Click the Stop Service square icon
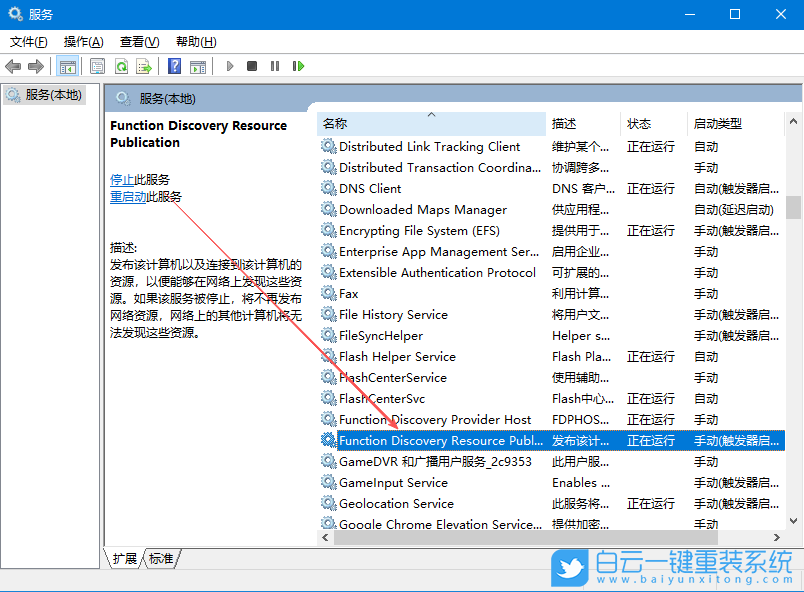 tap(253, 66)
